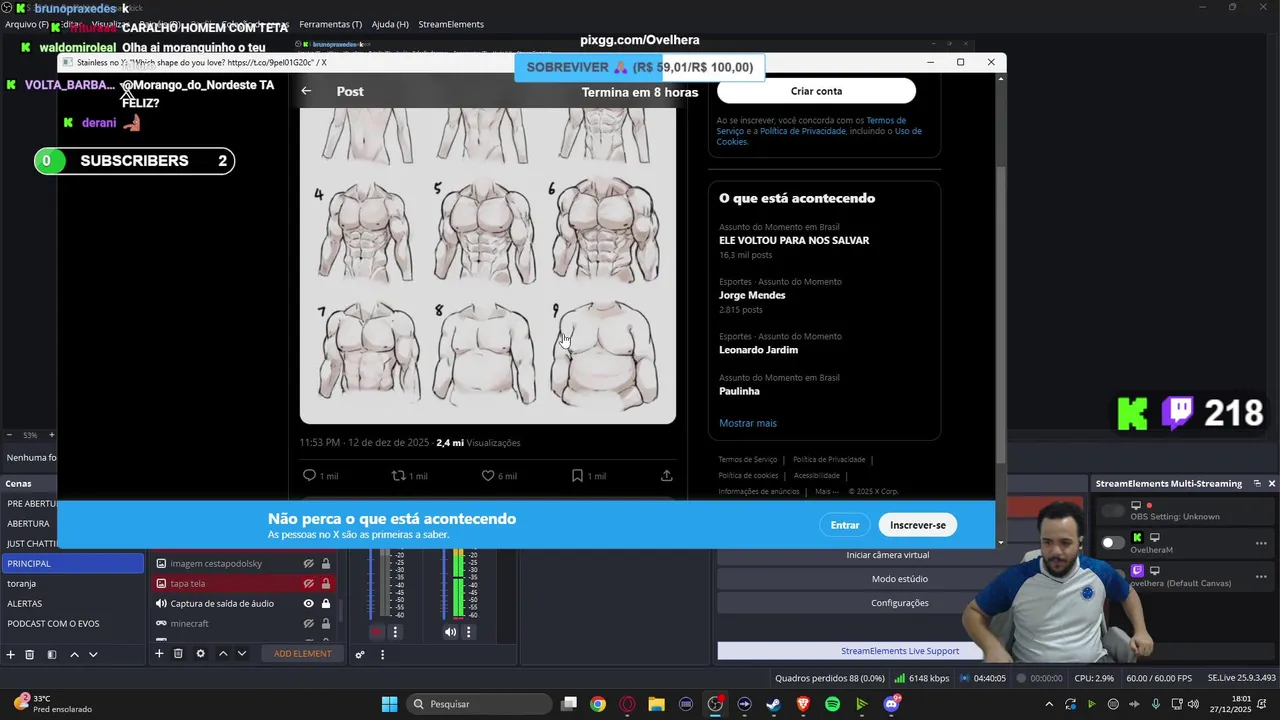Open Discord from the taskbar
The image size is (1280, 720).
pyautogui.click(x=891, y=704)
